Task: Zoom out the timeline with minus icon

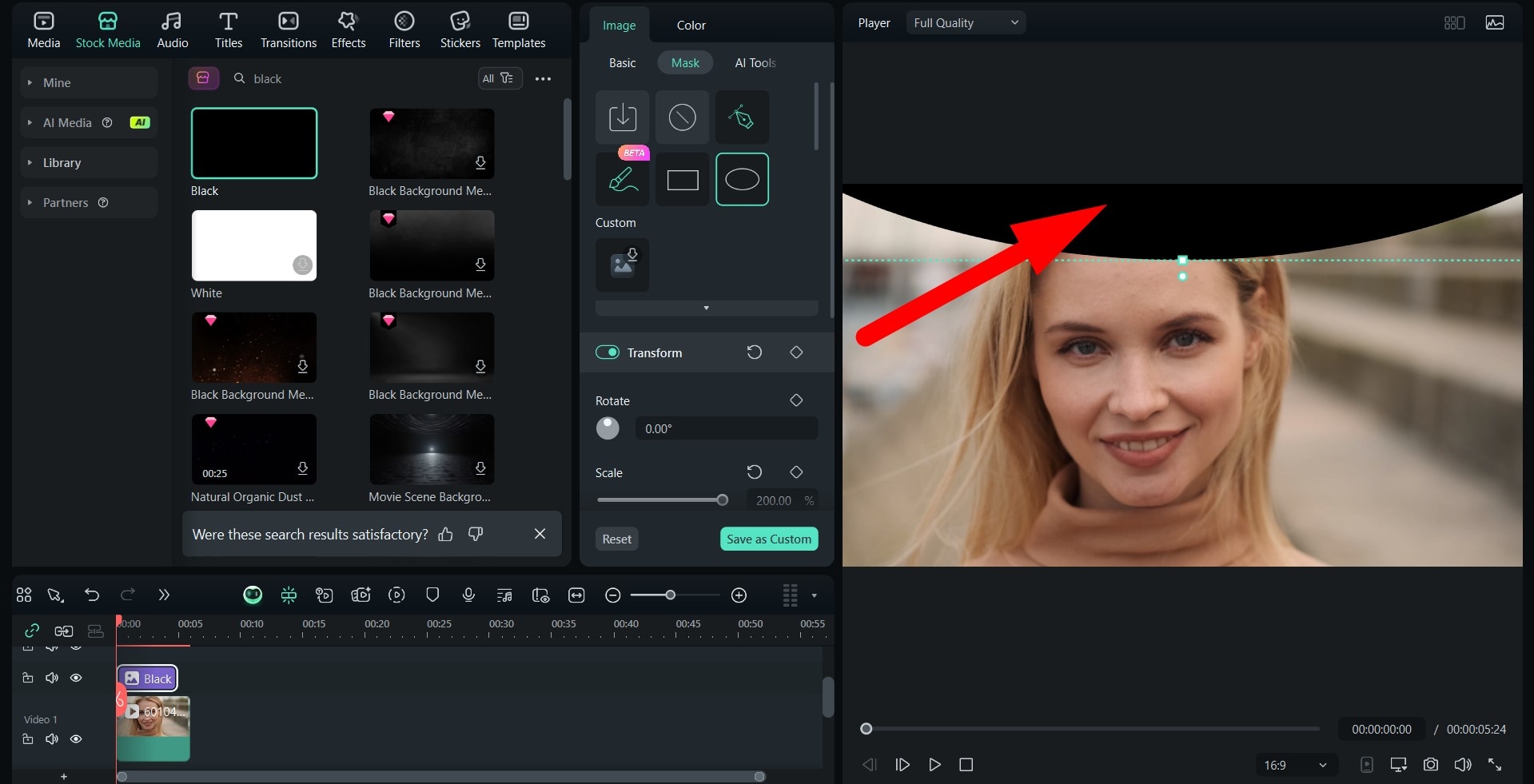Action: click(x=613, y=595)
